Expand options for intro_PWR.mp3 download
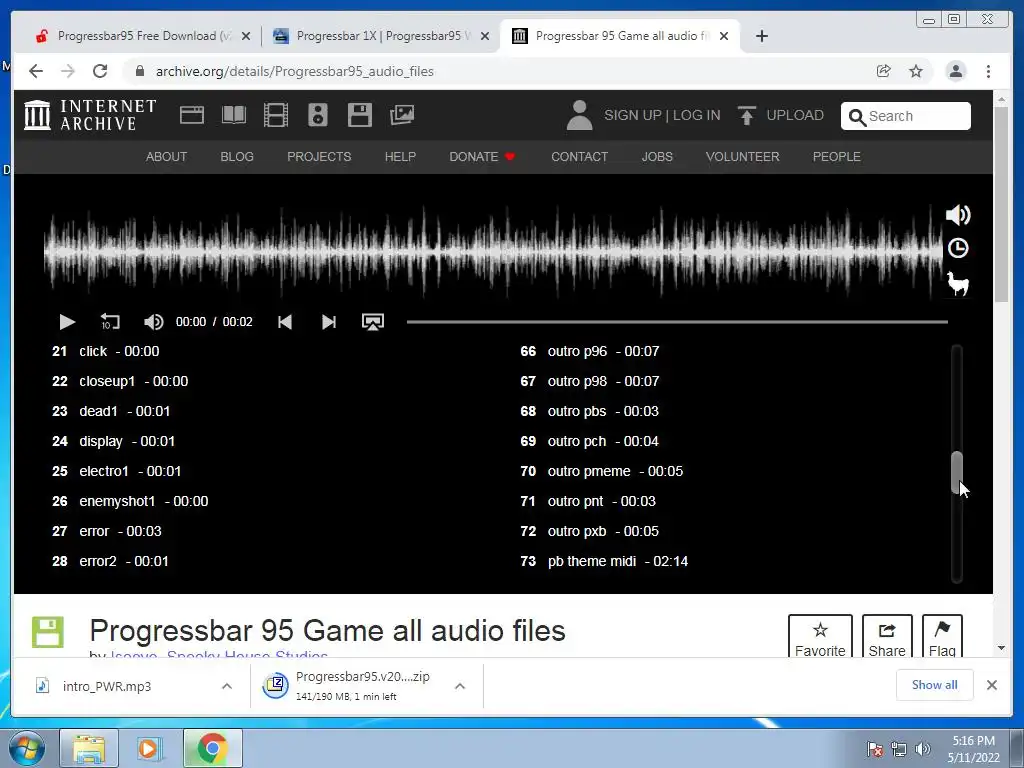This screenshot has height=768, width=1024. (x=227, y=686)
